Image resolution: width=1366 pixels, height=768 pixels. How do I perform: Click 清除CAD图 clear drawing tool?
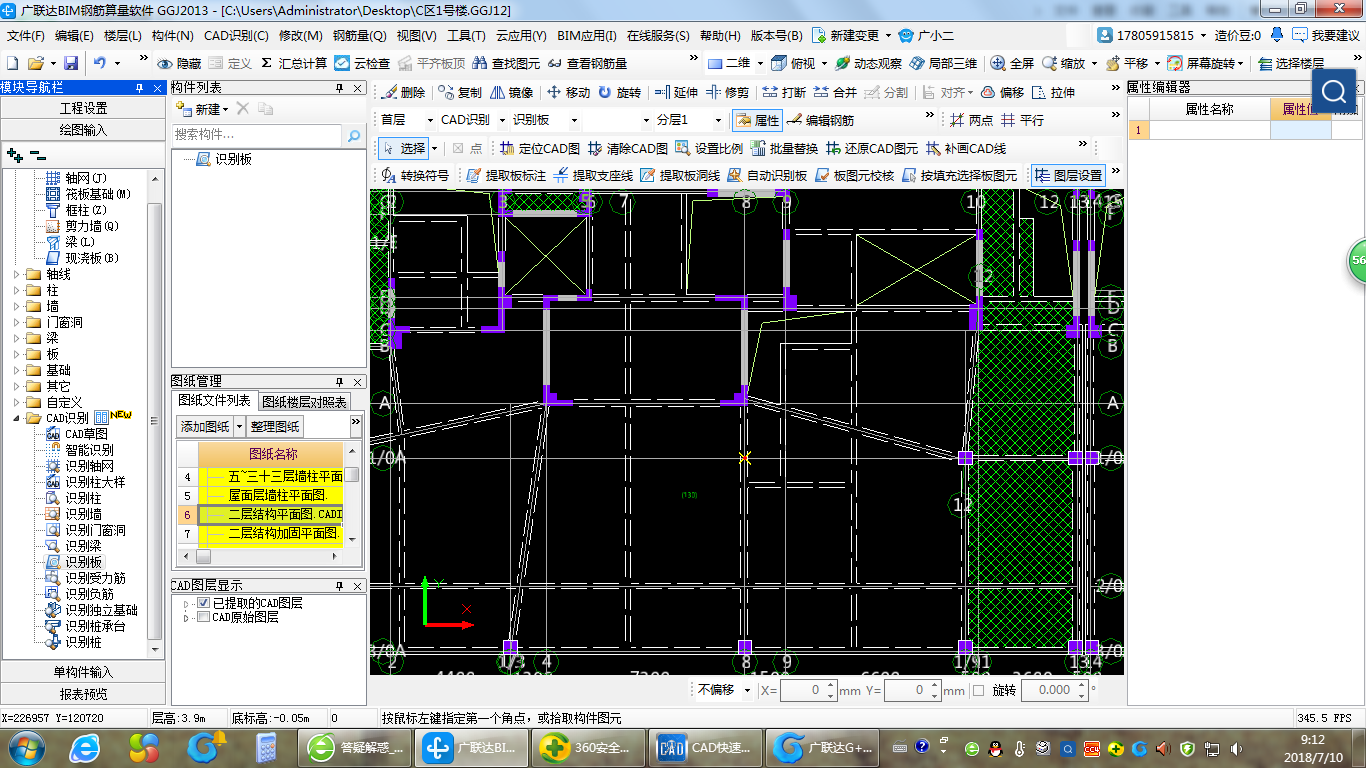pyautogui.click(x=628, y=148)
